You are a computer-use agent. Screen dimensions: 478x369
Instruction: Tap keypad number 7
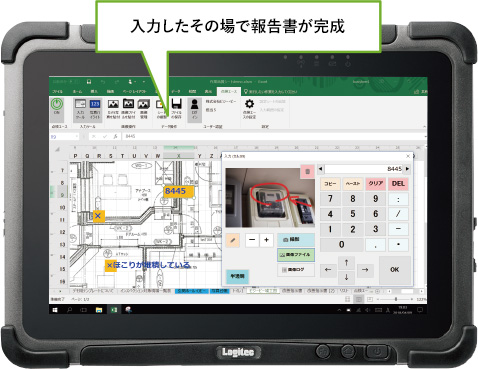click(x=330, y=199)
